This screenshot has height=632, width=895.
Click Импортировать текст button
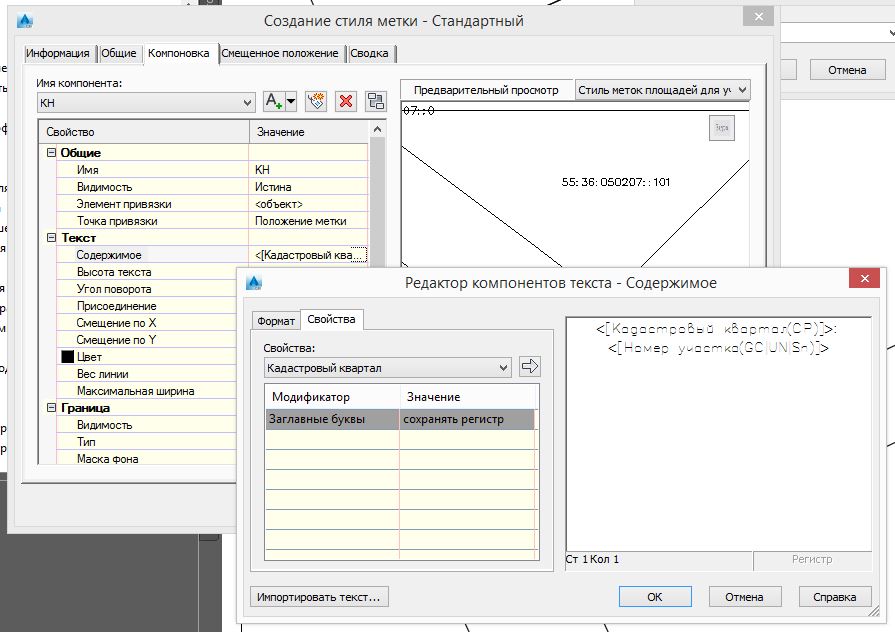pos(319,597)
